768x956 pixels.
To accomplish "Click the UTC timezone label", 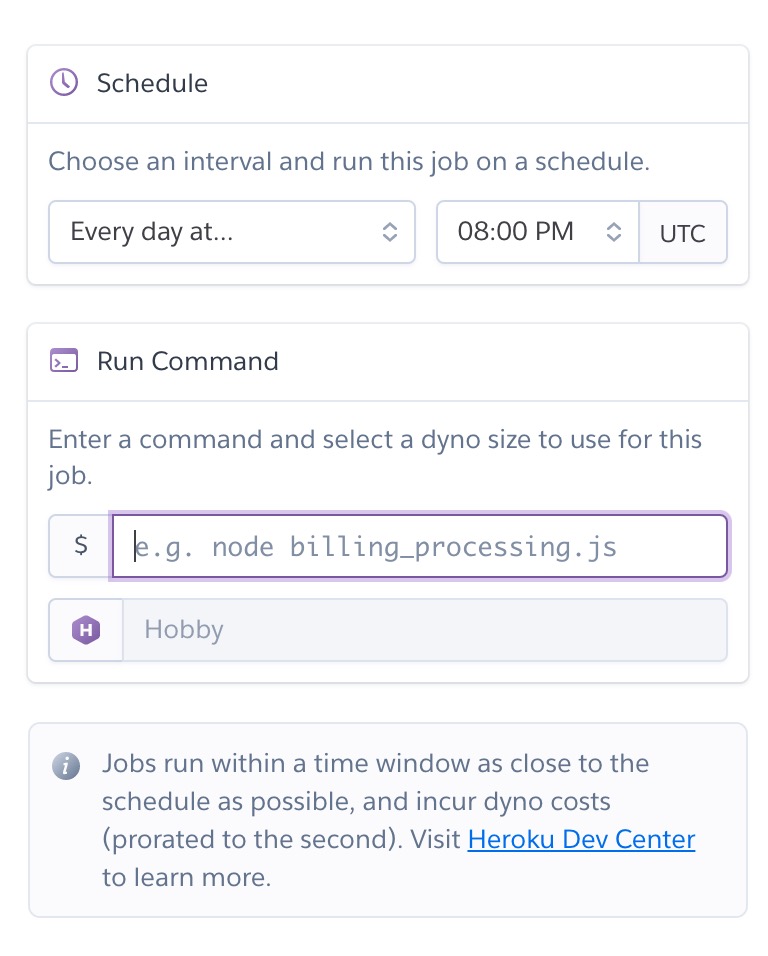I will pos(683,234).
